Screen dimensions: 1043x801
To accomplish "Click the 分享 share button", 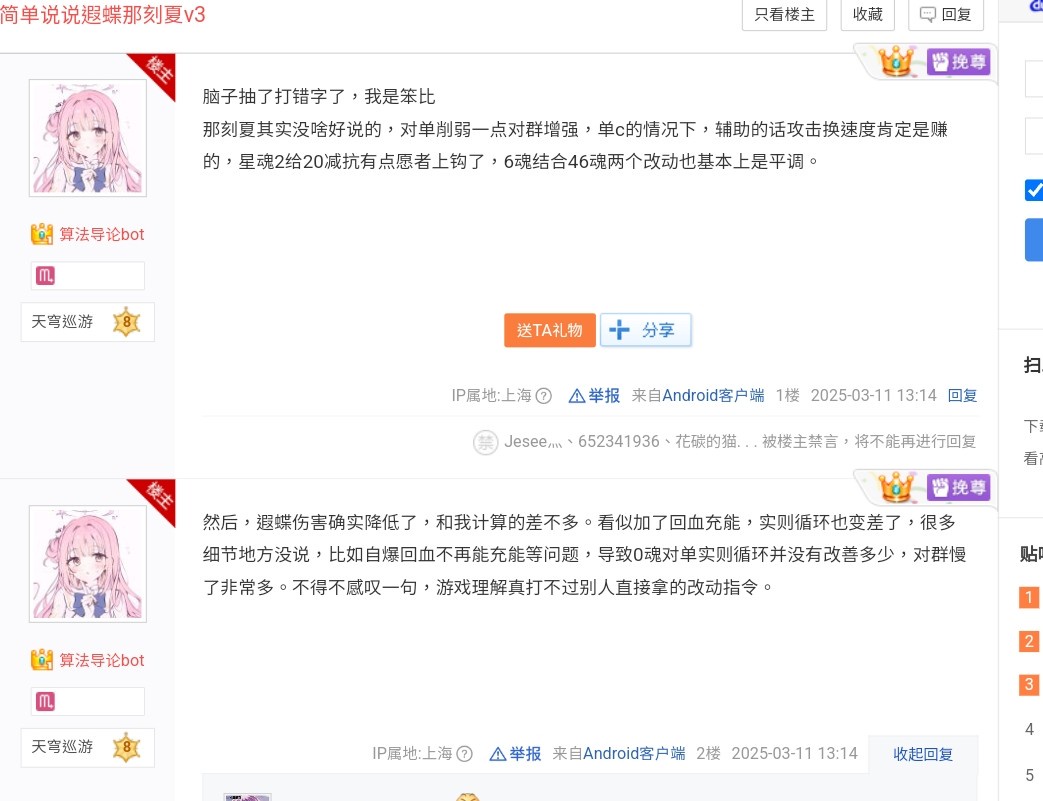I will pyautogui.click(x=645, y=330).
